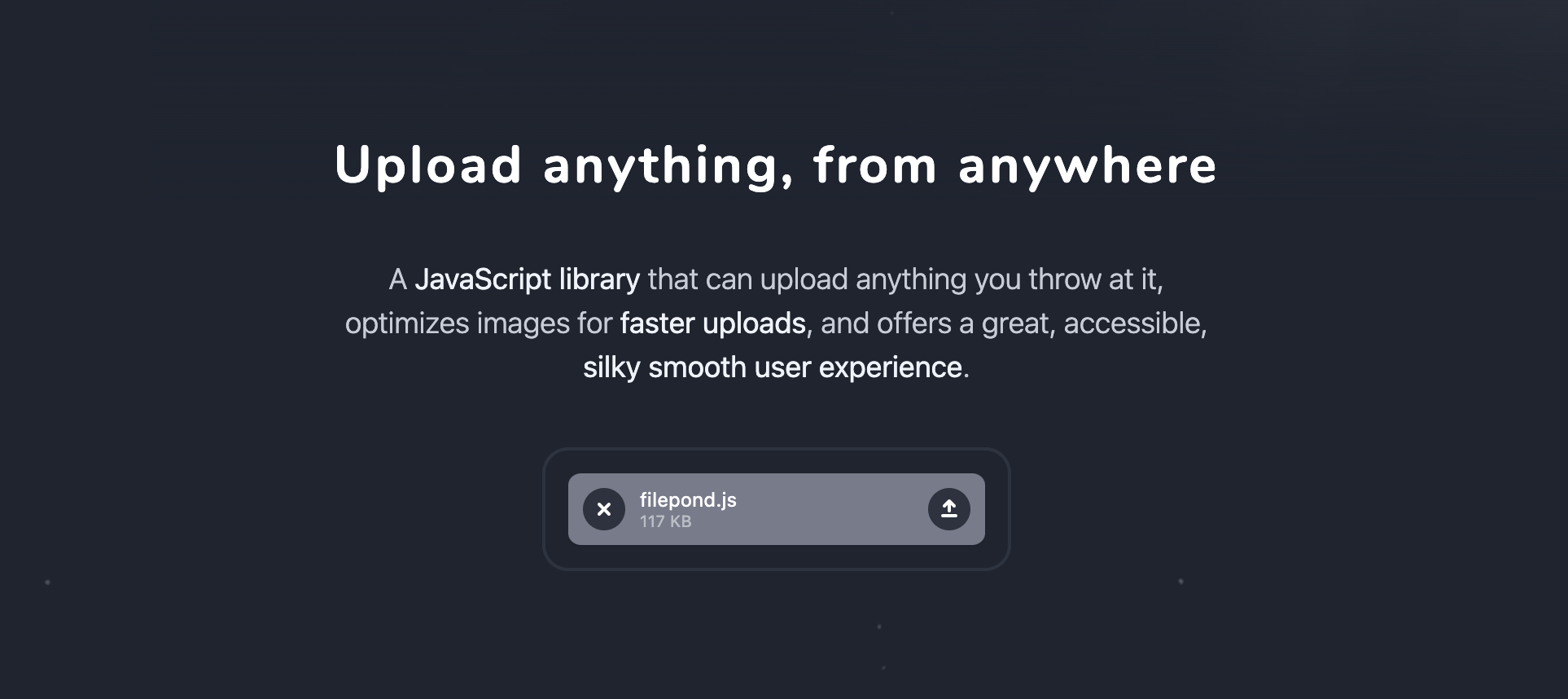Click the empty middle of the gray file item

tap(830, 509)
